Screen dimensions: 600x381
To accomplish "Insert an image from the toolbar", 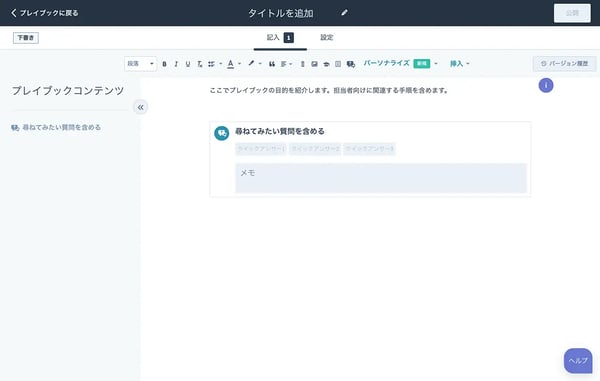I will point(315,64).
